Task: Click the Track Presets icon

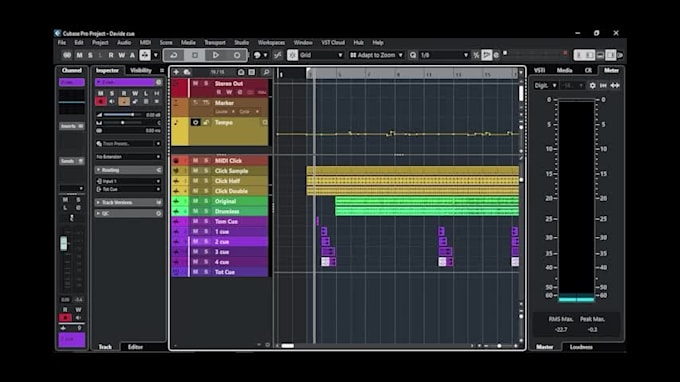Action: click(99, 144)
